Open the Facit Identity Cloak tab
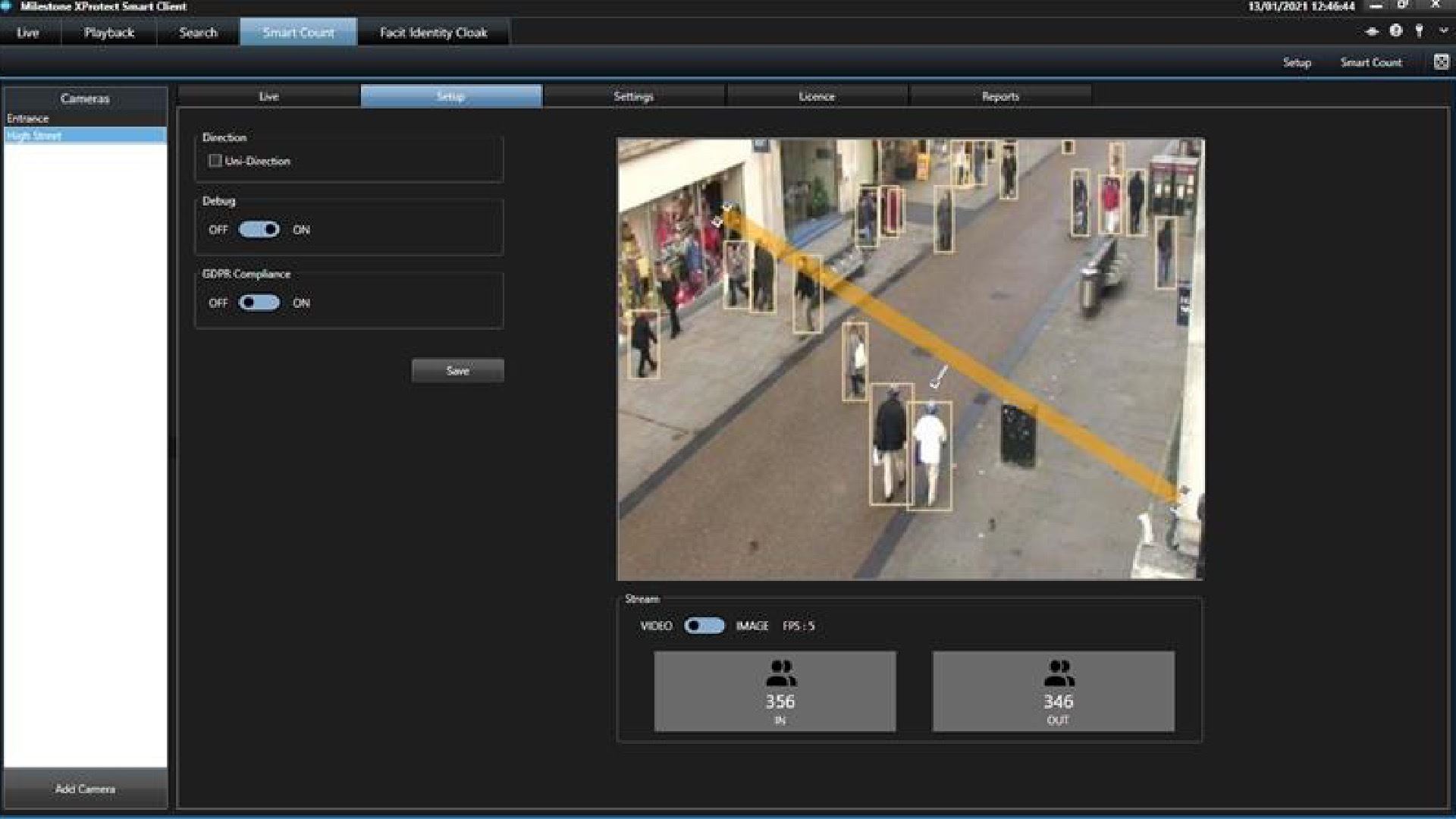The image size is (1456, 819). tap(433, 33)
